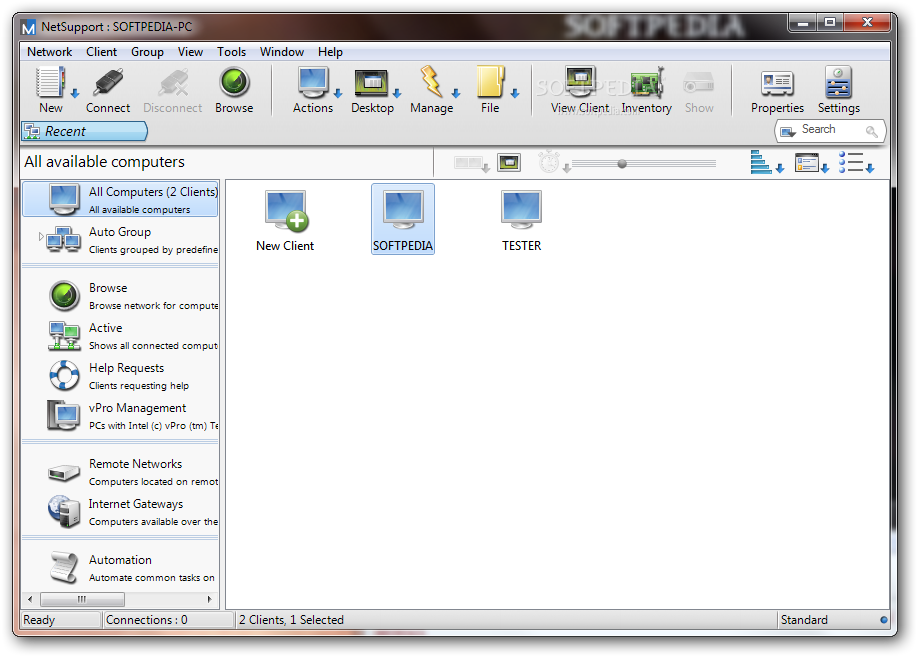Select Auto Group in sidebar
Screen dimensions: 918x657
(121, 239)
